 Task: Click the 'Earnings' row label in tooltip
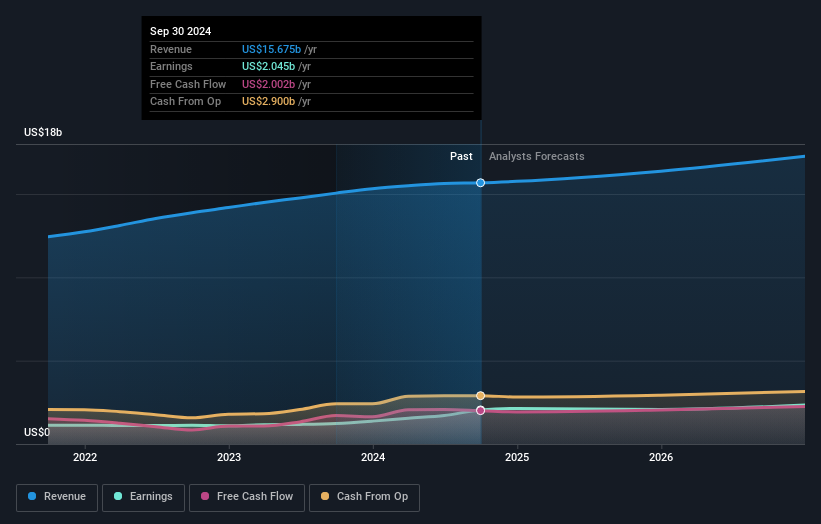[x=171, y=66]
